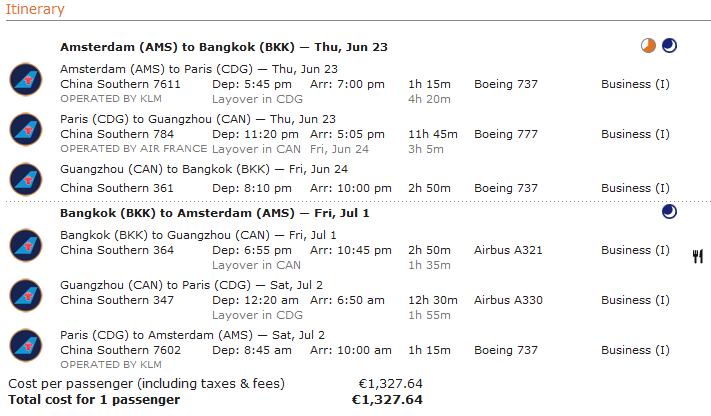Click the meal icon on the Bangkok–Guangzhou flight
The image size is (711, 416).
tap(698, 257)
